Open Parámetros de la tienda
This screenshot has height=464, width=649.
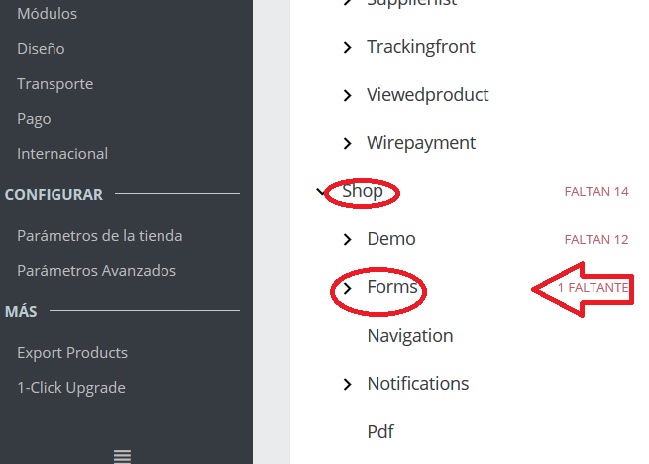point(99,236)
